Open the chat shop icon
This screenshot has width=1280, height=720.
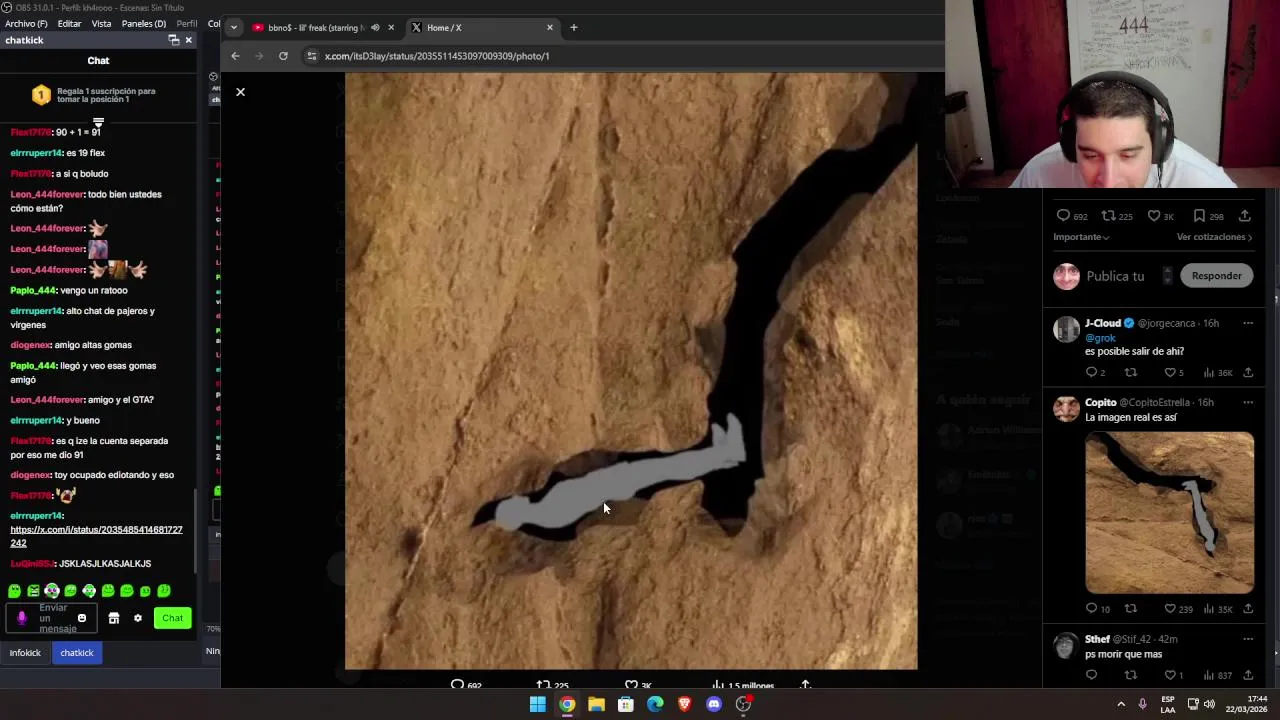coord(114,618)
